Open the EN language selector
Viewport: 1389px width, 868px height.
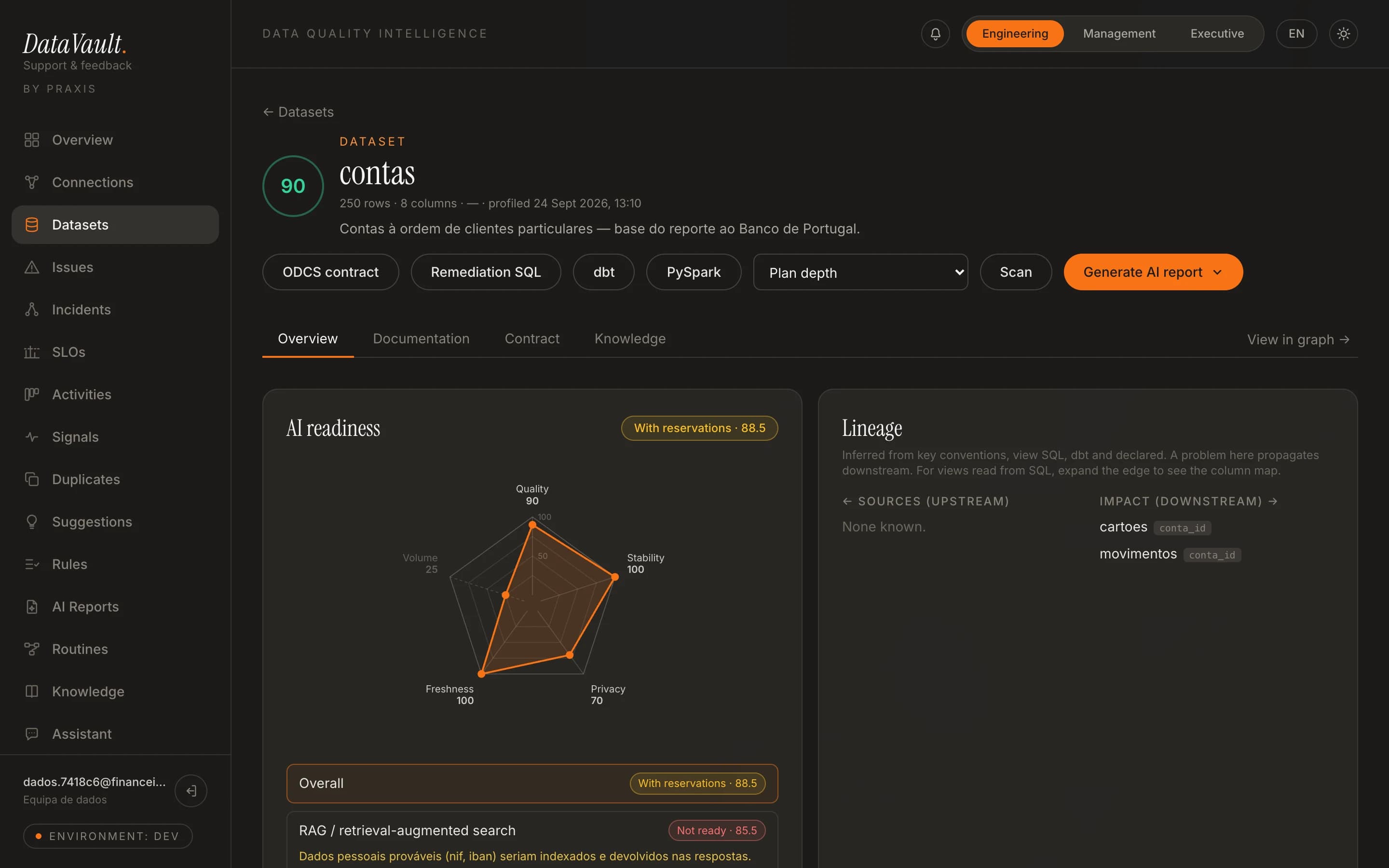pyautogui.click(x=1296, y=34)
